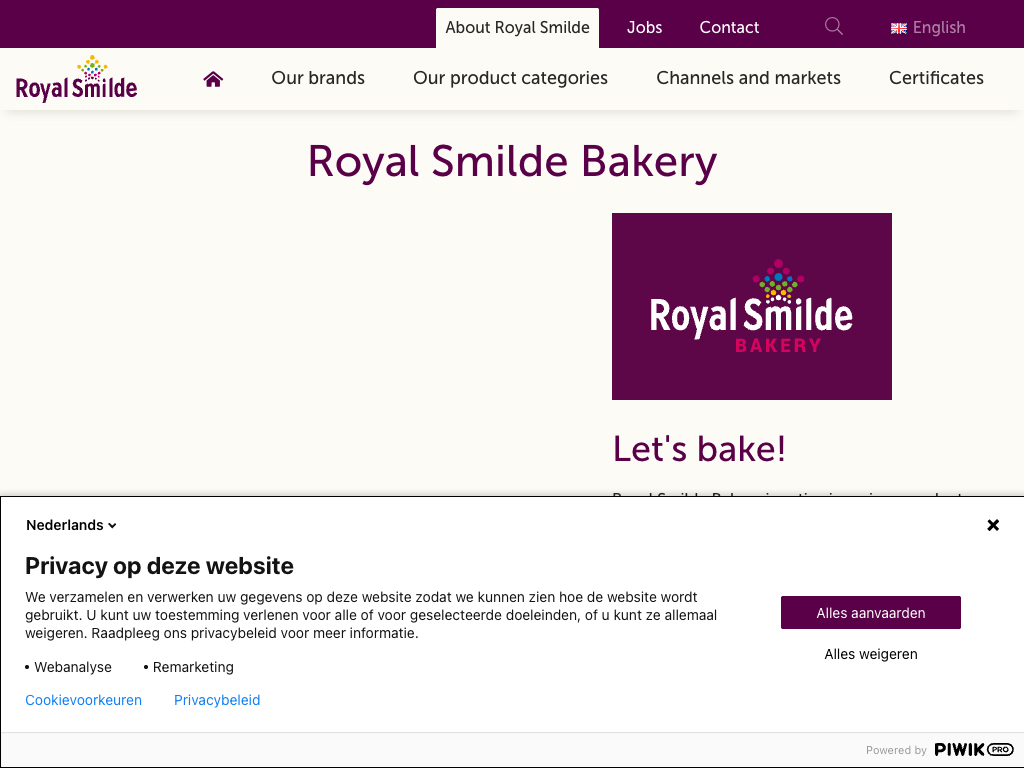
Task: Go to Channels and markets
Action: coord(748,78)
